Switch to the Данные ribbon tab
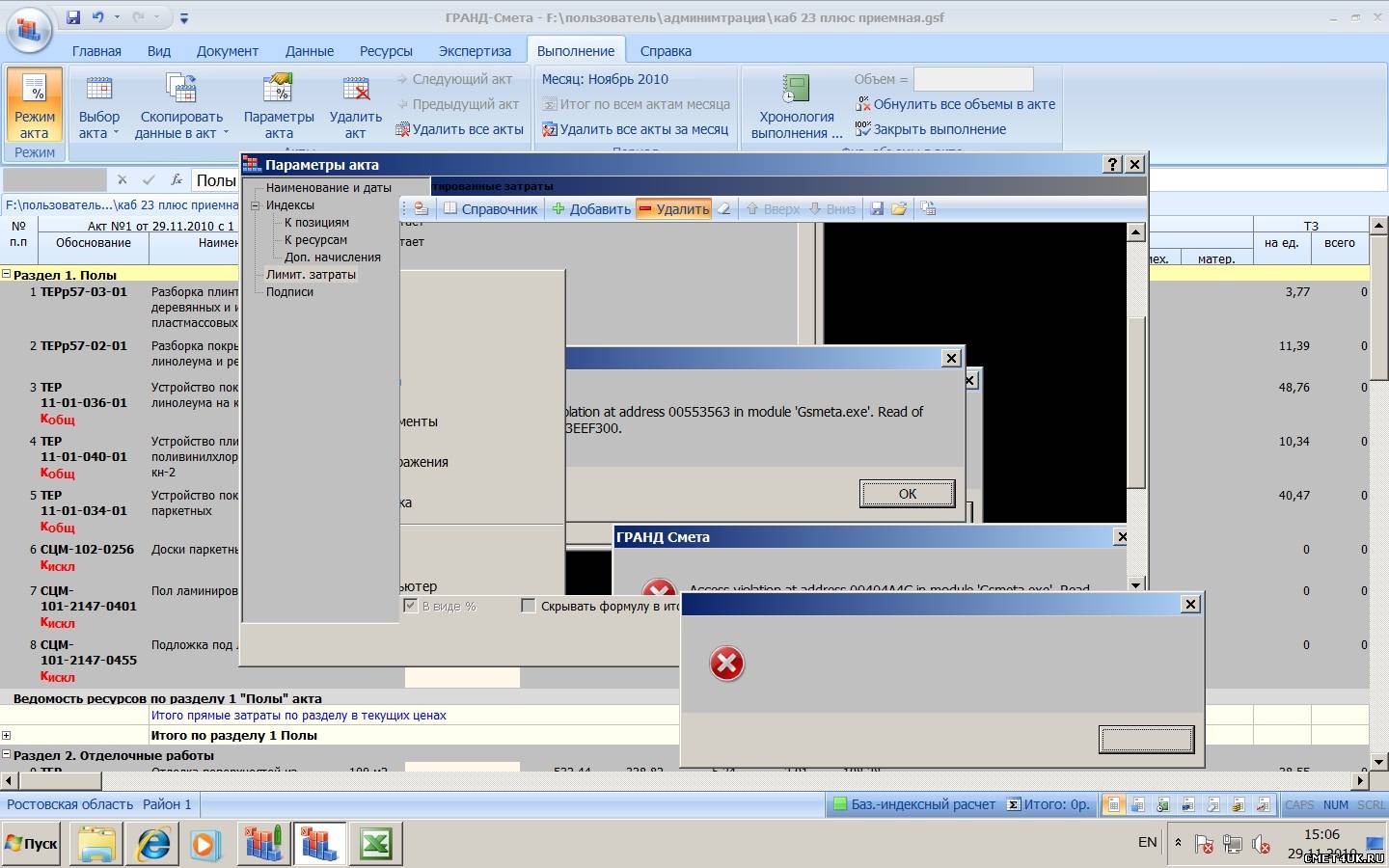This screenshot has height=868, width=1389. [310, 51]
